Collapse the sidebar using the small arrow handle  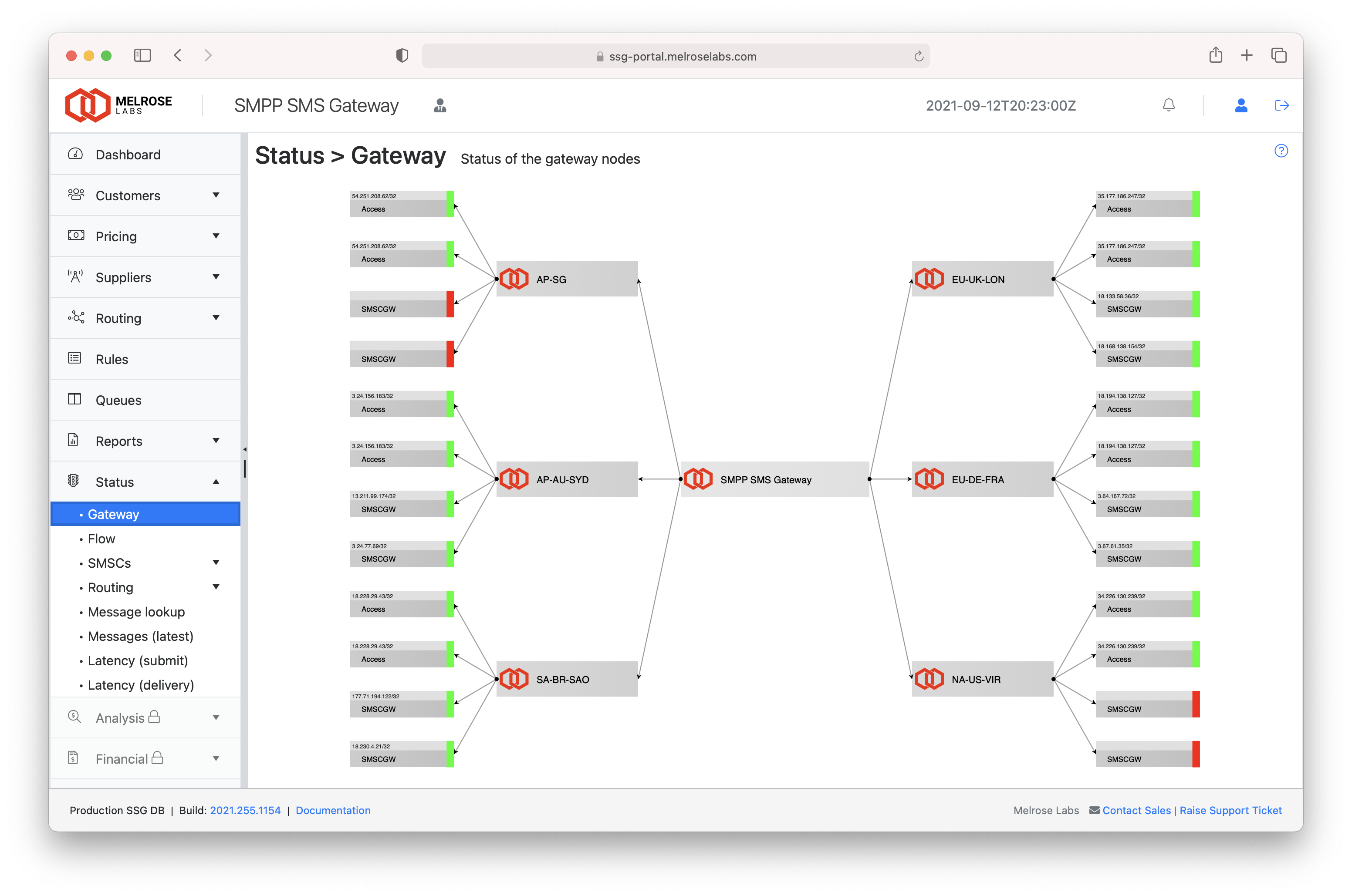(x=245, y=450)
